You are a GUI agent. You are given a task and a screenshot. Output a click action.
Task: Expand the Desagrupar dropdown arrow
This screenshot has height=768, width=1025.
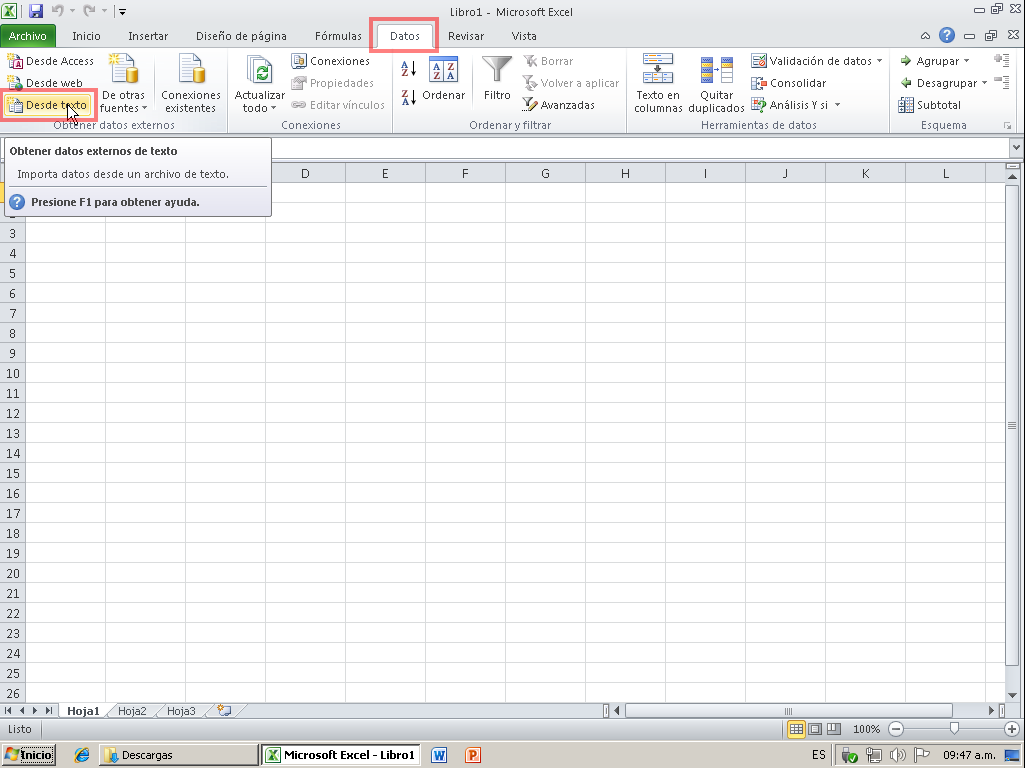tap(984, 83)
